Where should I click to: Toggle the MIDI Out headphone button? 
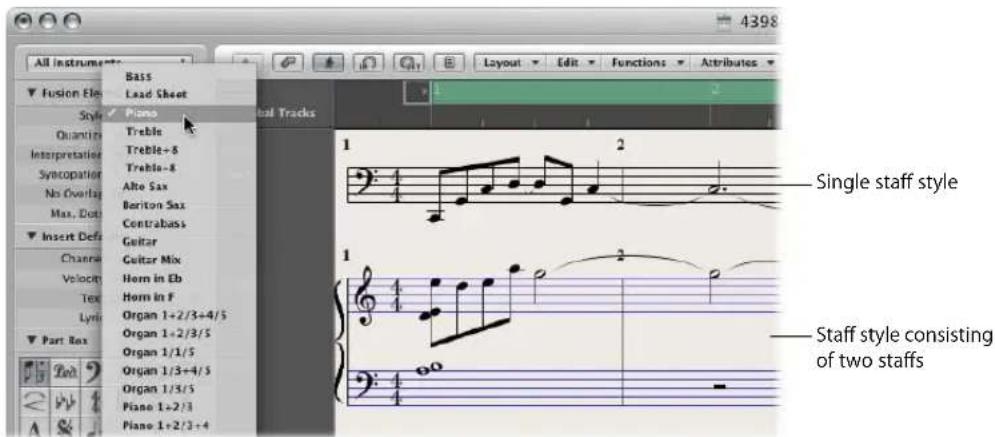(409, 63)
